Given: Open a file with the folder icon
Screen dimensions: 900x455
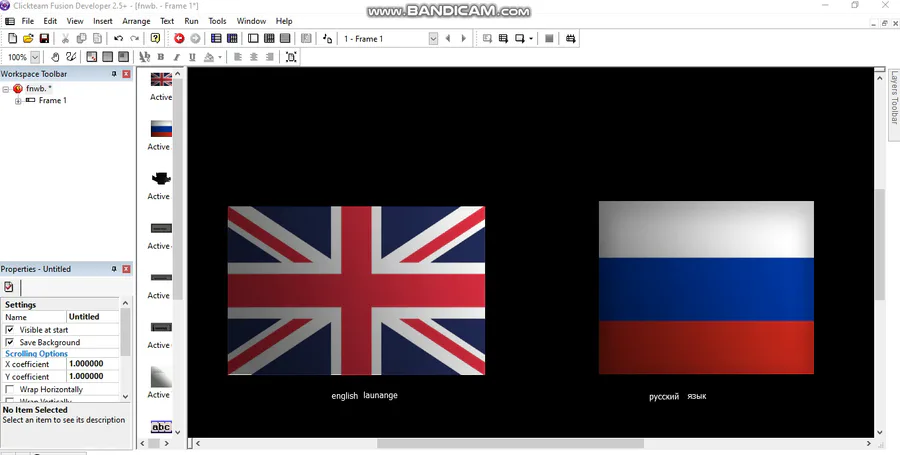Looking at the screenshot, I should point(28,38).
